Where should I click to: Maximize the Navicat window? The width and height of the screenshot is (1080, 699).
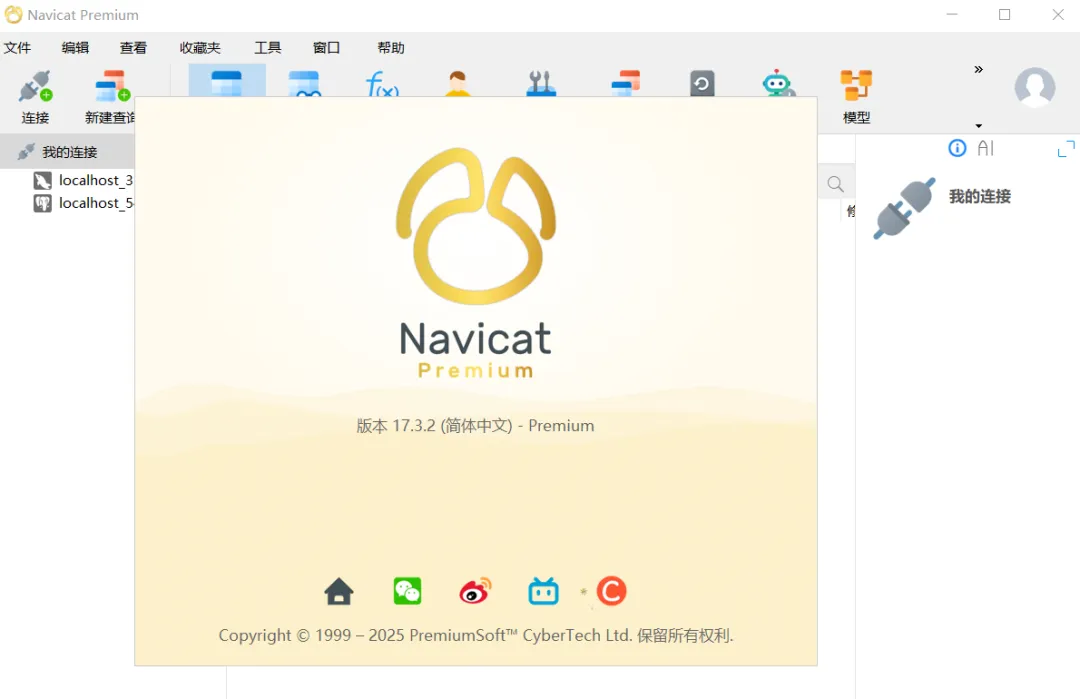pyautogui.click(x=1004, y=14)
